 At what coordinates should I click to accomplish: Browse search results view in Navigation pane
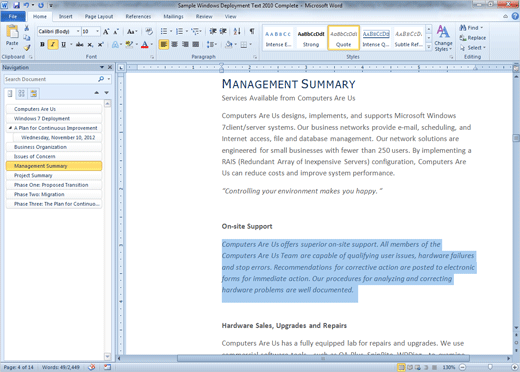point(33,93)
